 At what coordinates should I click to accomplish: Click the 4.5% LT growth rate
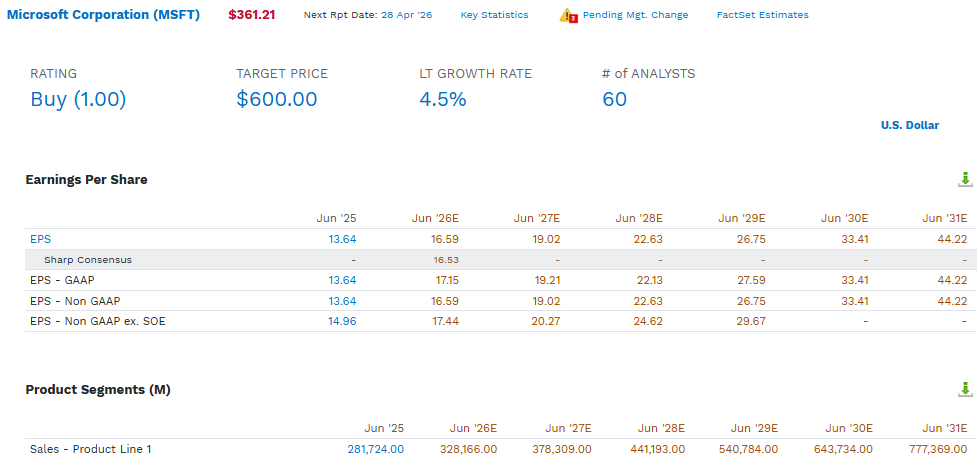click(x=443, y=99)
